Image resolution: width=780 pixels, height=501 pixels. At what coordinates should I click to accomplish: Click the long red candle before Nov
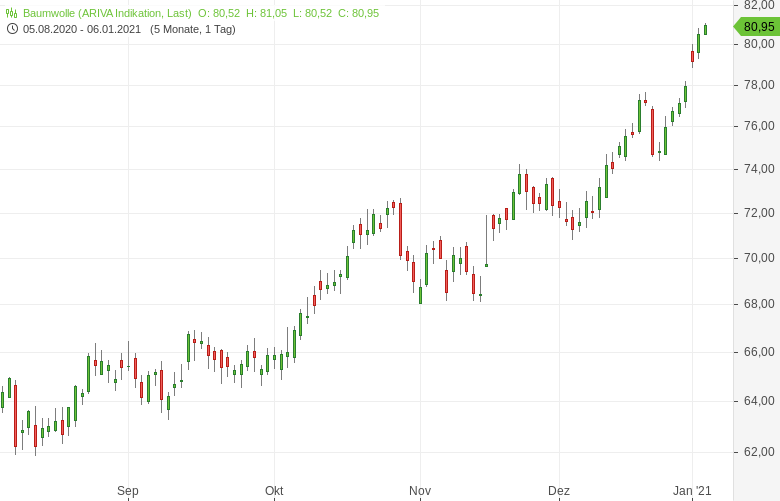pyautogui.click(x=400, y=229)
